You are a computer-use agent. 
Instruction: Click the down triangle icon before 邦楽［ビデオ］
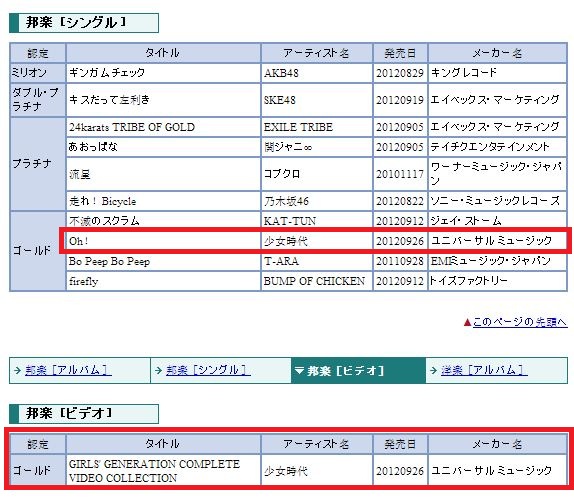(299, 371)
